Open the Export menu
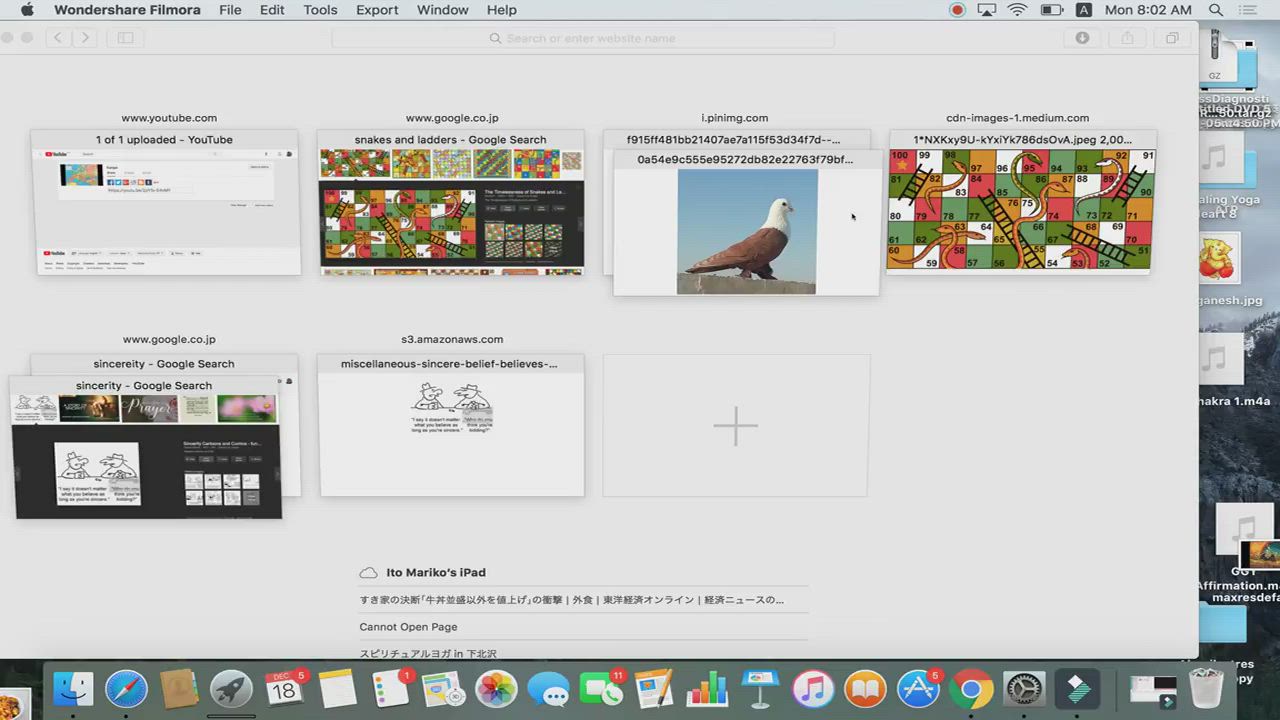 point(377,10)
